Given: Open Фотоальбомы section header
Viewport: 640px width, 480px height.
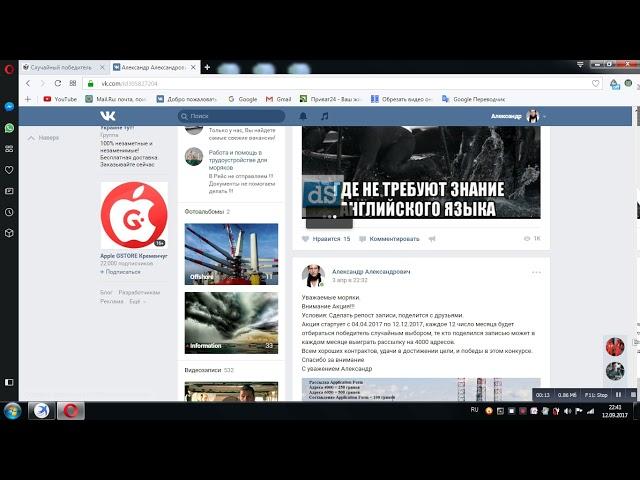Looking at the screenshot, I should point(207,212).
